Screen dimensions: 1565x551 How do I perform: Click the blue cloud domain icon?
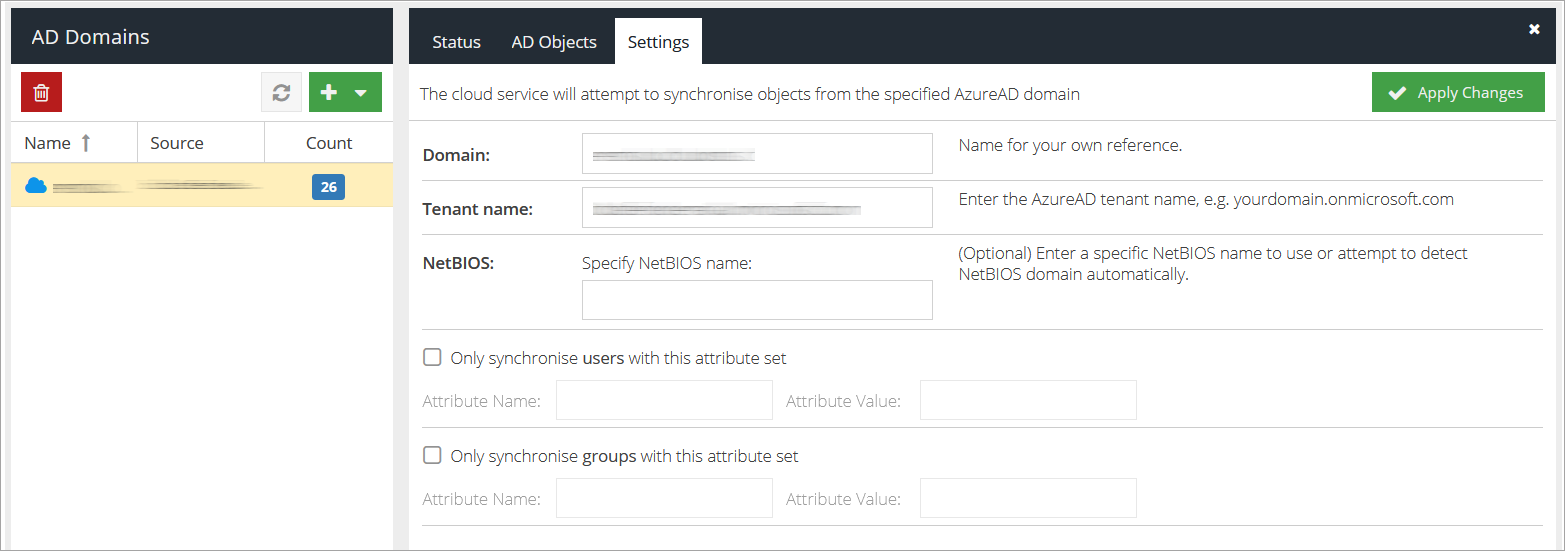click(36, 186)
